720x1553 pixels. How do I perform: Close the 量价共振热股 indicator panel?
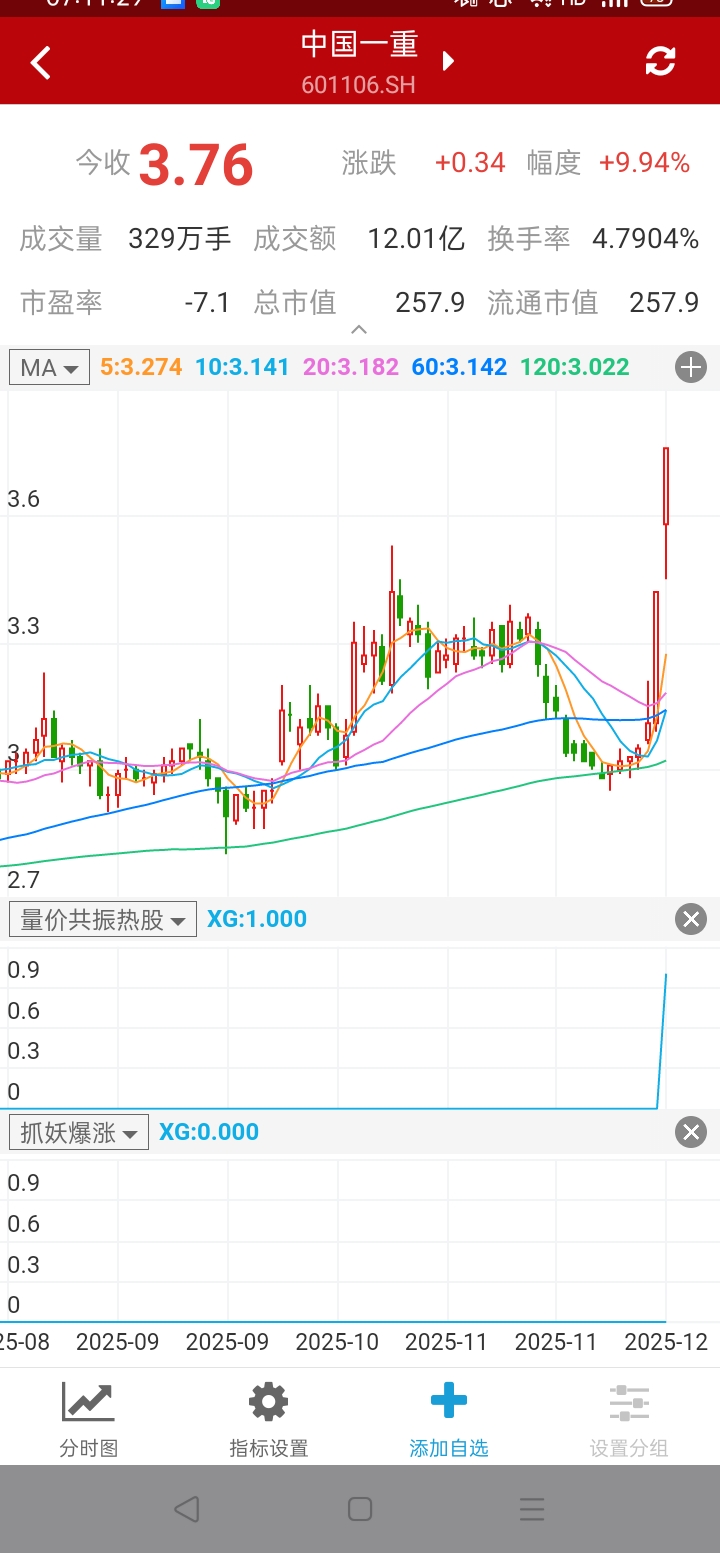pos(691,919)
